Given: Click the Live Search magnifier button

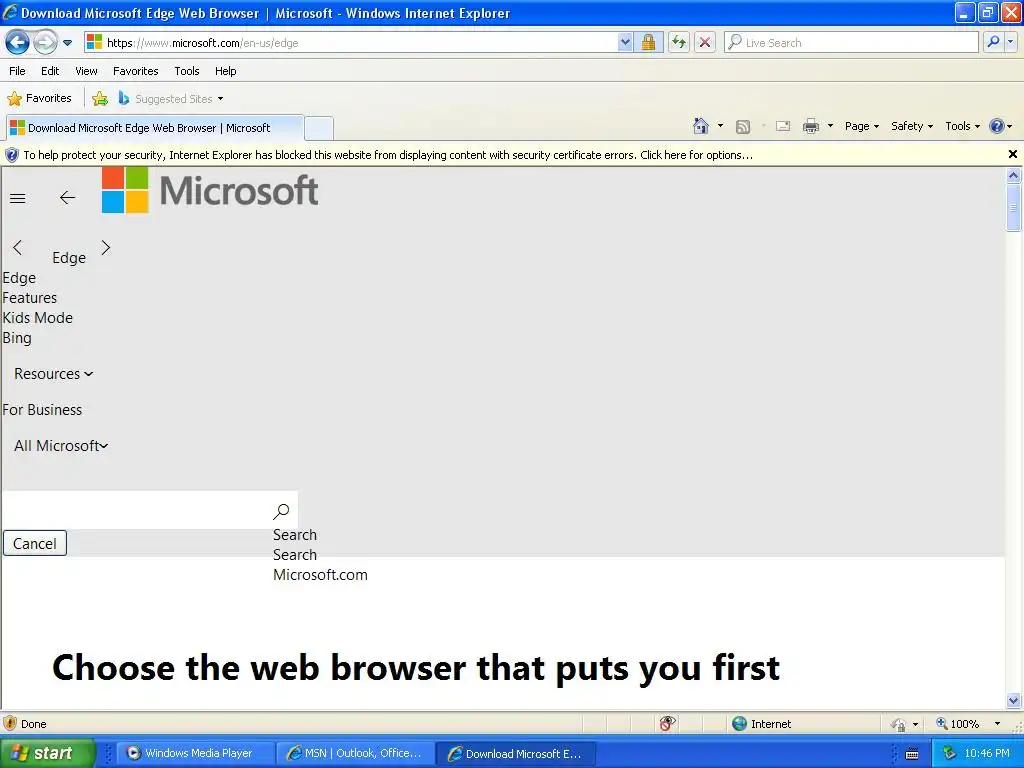Looking at the screenshot, I should (993, 42).
